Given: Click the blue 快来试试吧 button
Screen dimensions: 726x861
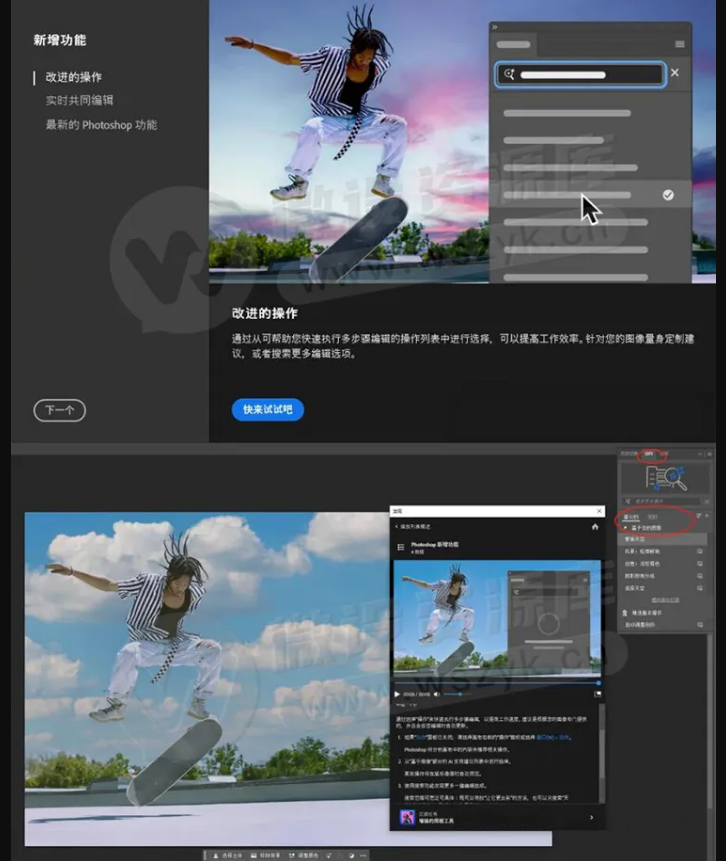Looking at the screenshot, I should tap(267, 410).
